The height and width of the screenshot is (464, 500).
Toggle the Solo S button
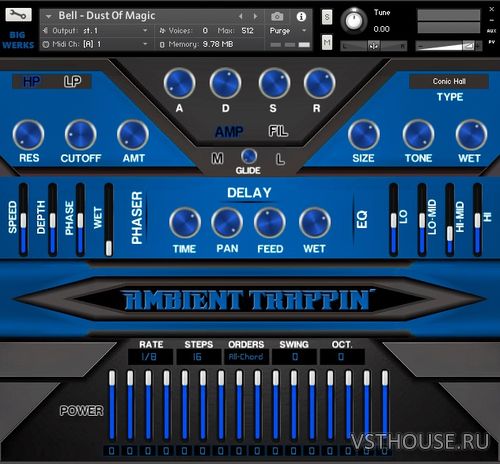327,17
